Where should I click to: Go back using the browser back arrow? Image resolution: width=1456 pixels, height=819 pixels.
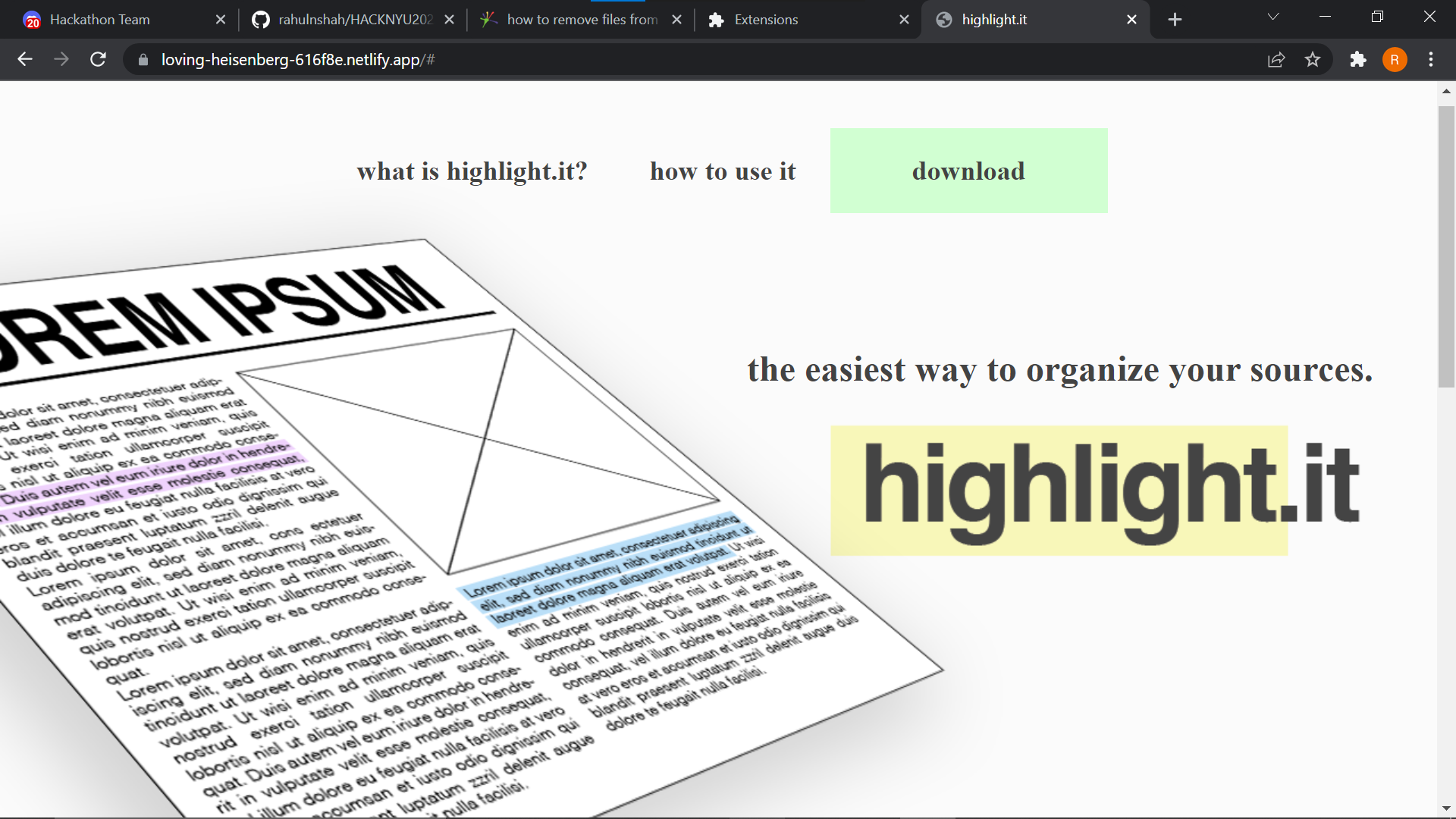25,59
